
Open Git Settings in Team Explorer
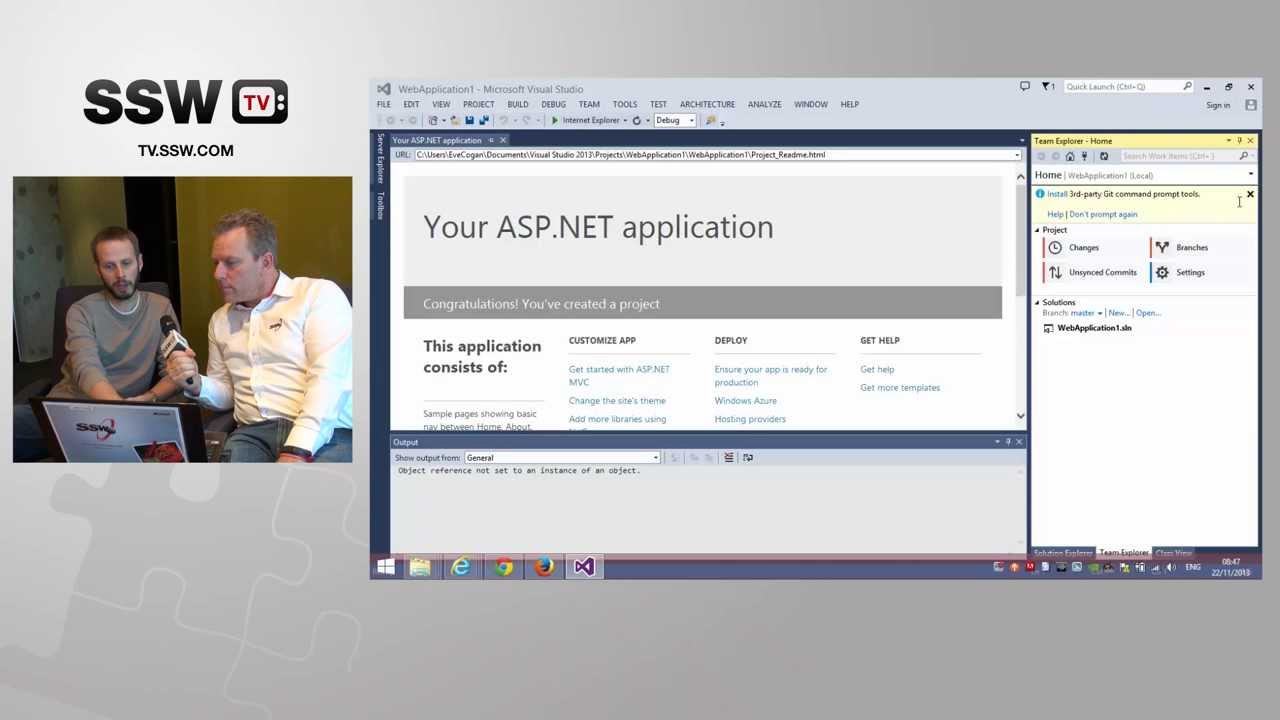tap(1190, 272)
